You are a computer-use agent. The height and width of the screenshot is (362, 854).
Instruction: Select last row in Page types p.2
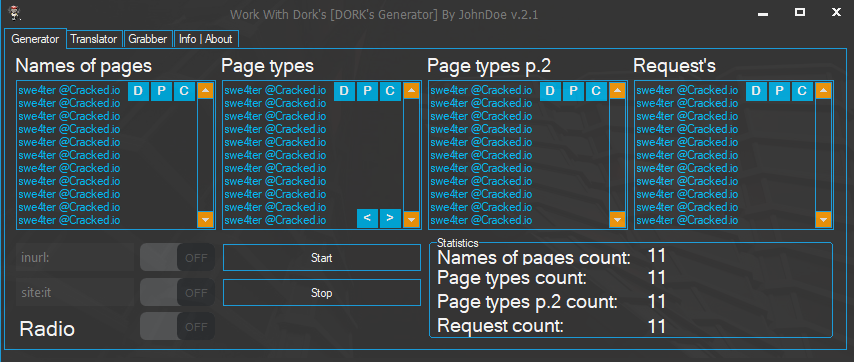pyautogui.click(x=481, y=220)
